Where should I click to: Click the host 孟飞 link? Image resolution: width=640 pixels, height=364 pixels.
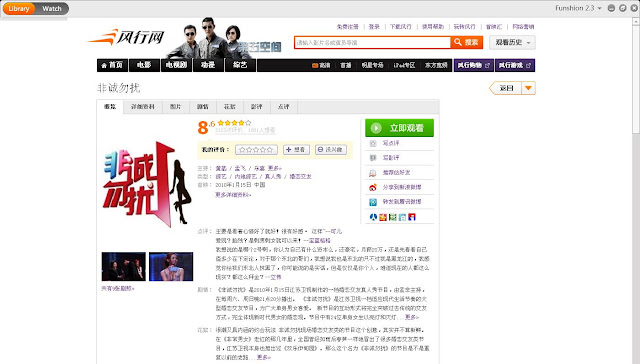tap(240, 168)
